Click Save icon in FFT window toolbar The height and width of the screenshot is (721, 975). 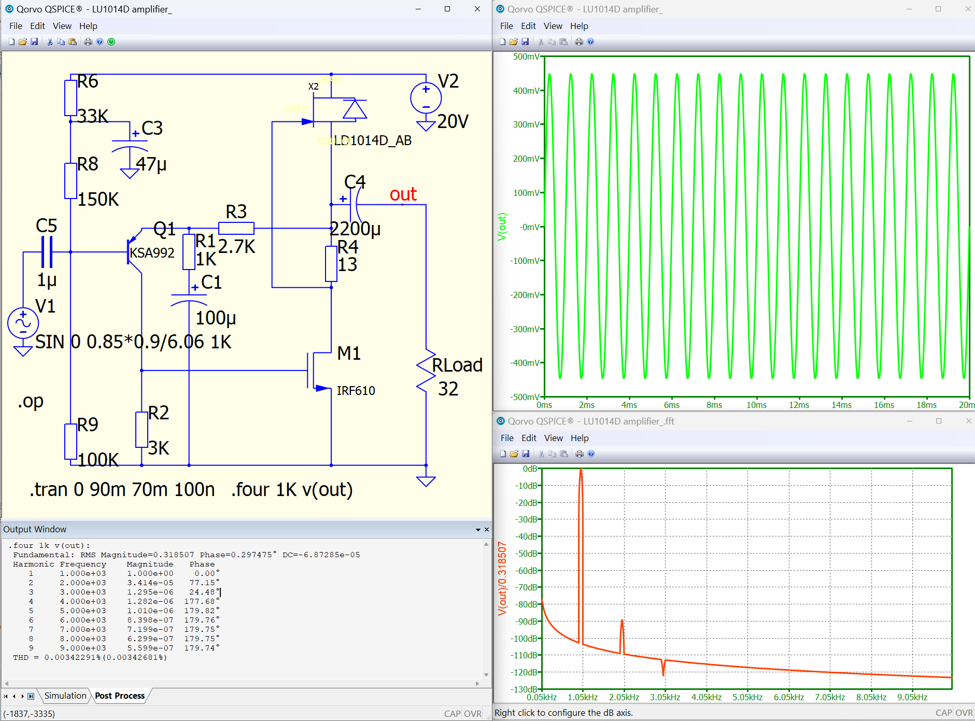coord(526,454)
